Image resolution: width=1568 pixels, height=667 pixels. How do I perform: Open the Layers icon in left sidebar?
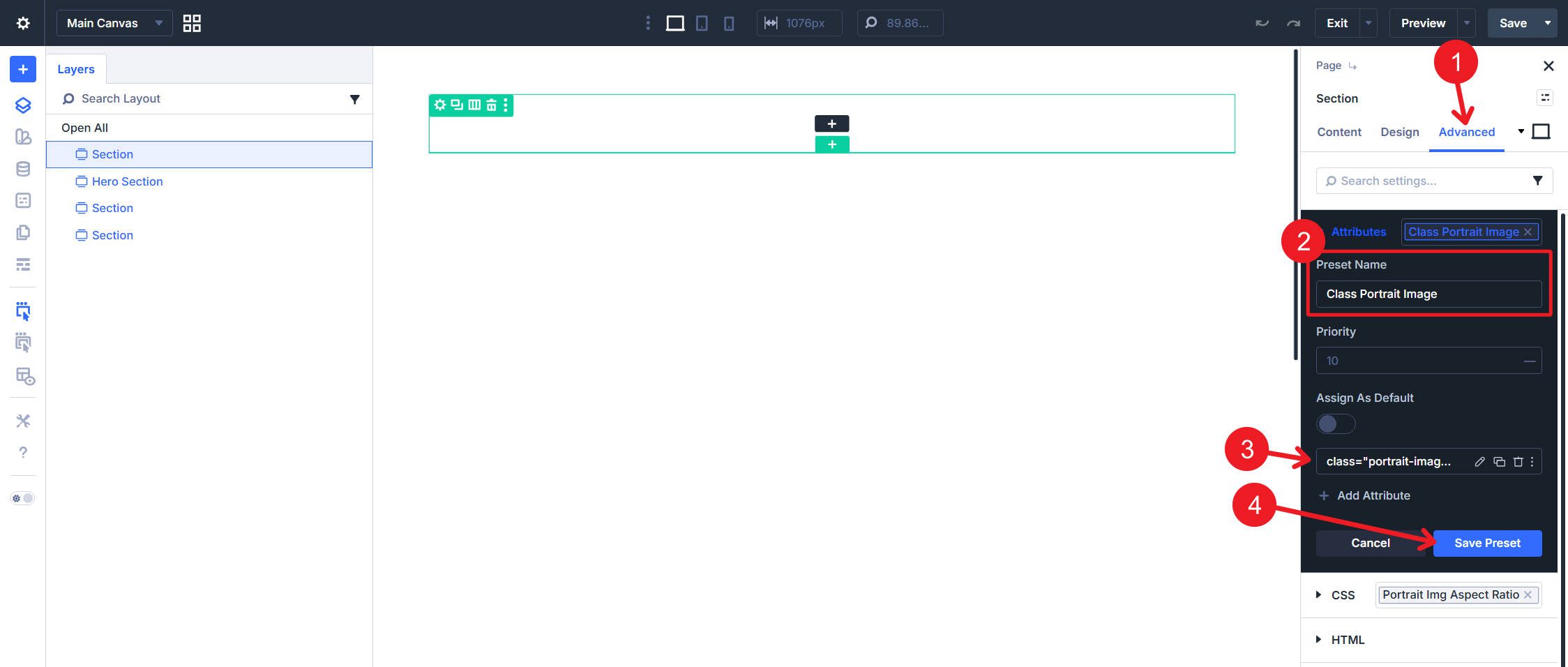[x=22, y=105]
